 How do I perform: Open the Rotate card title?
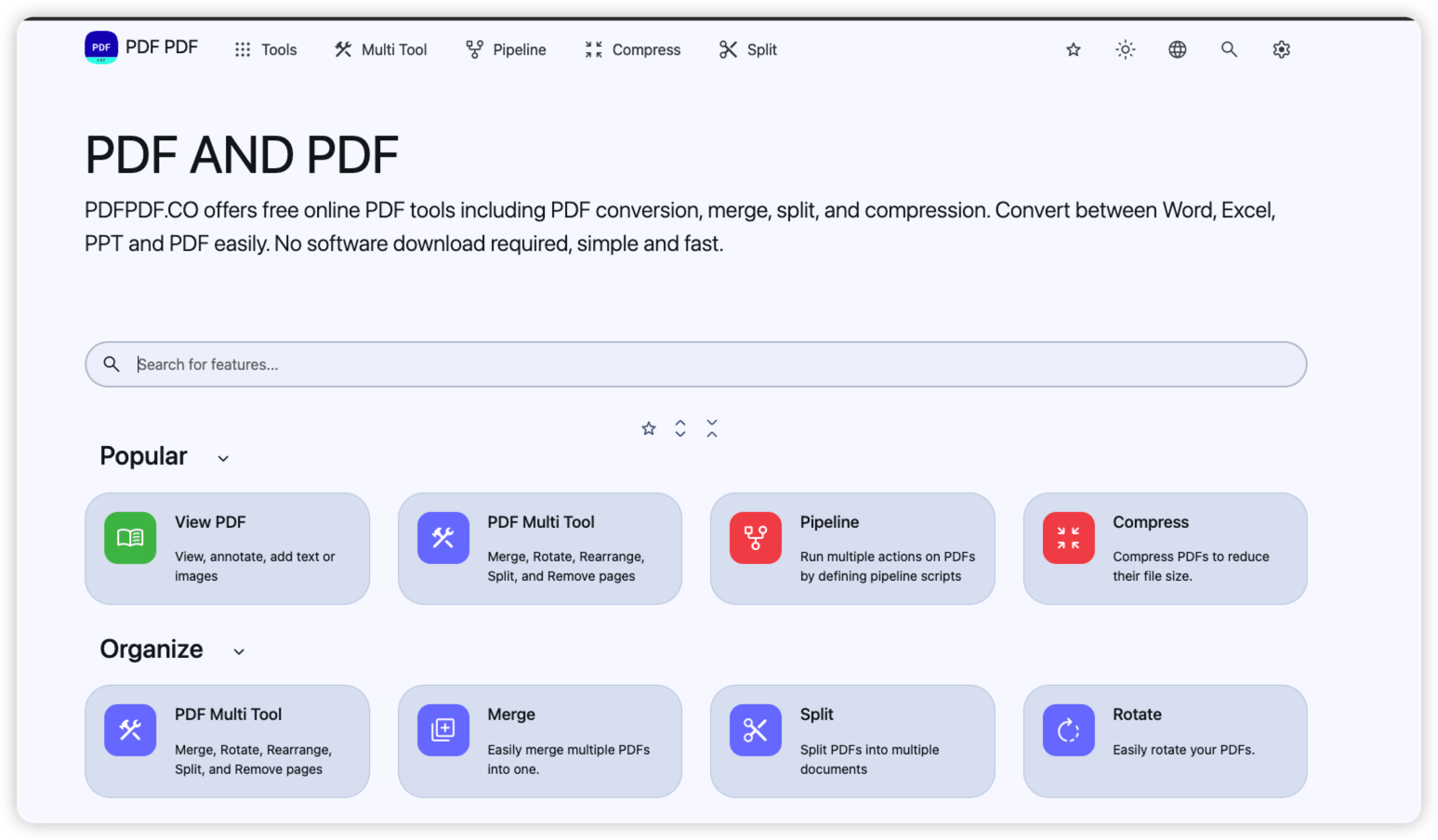1138,715
